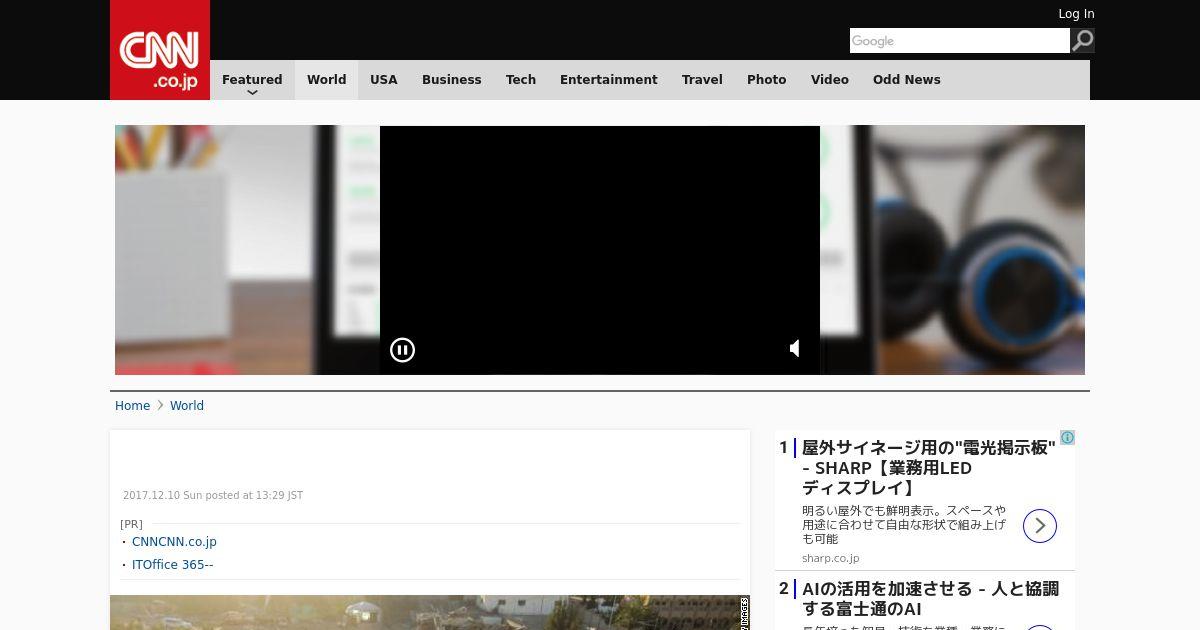1200x630 pixels.
Task: Open the CNNCNN.co.jp PR link
Action: click(x=174, y=542)
